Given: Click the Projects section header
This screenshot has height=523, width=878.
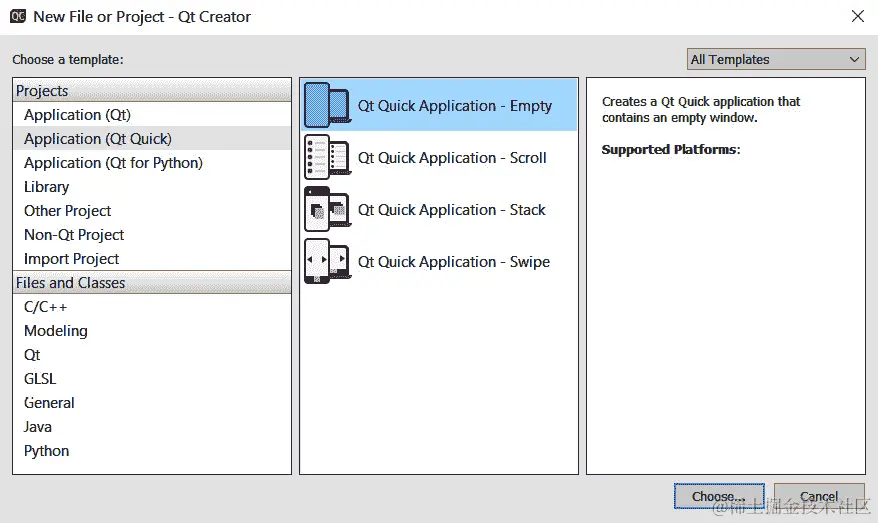Looking at the screenshot, I should click(x=152, y=91).
